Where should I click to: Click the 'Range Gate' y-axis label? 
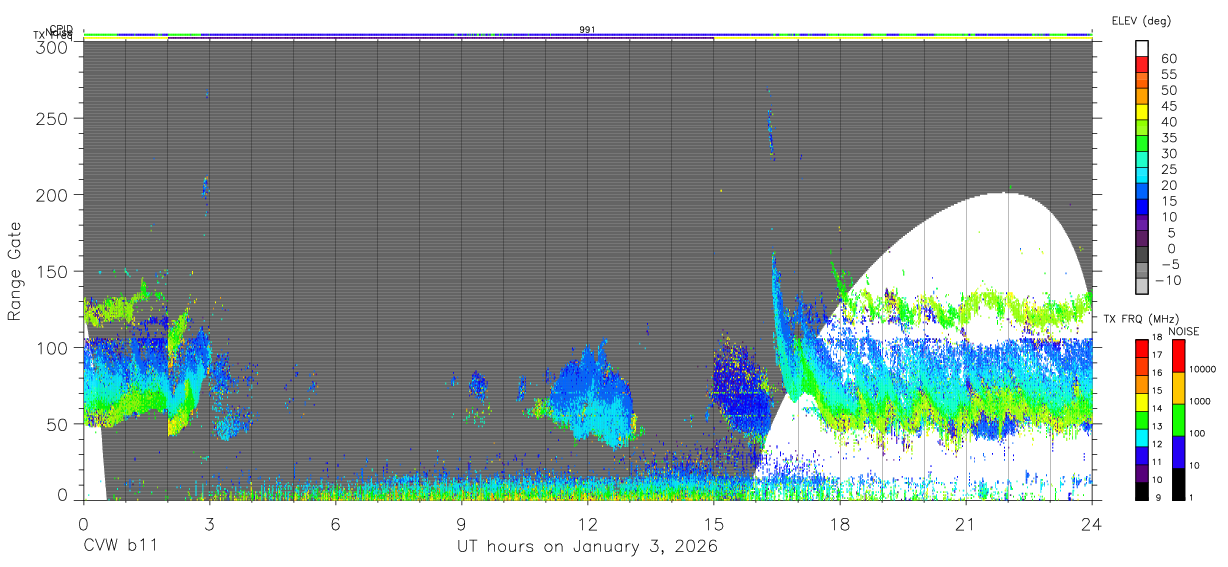[15, 271]
